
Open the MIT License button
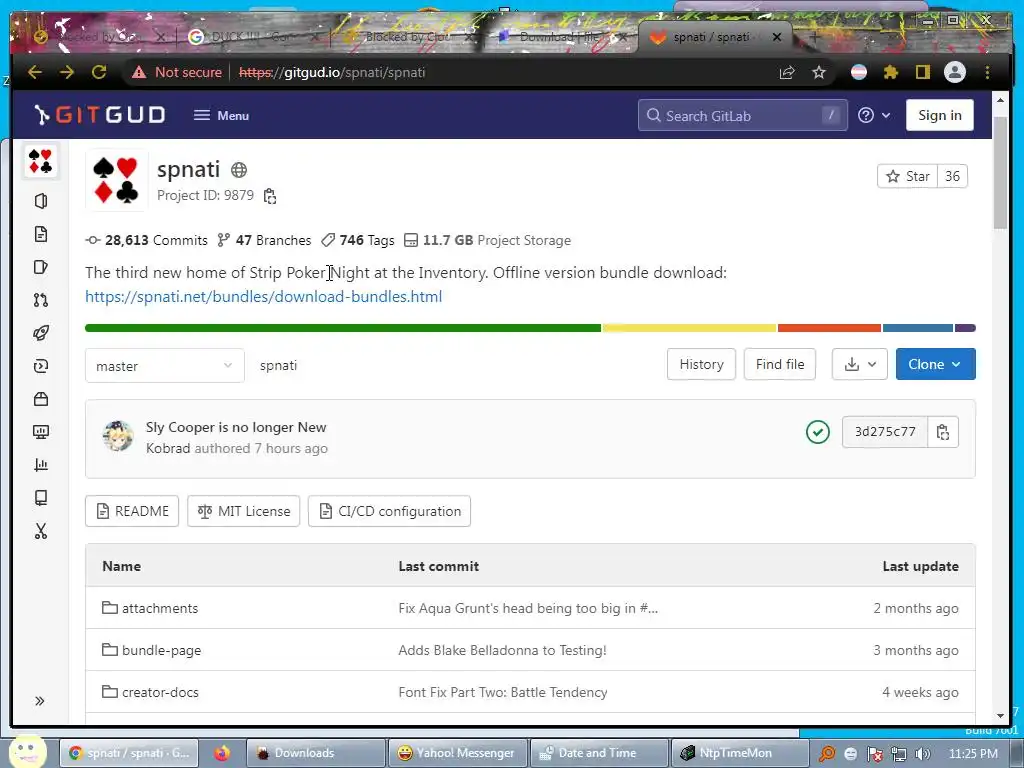coord(244,511)
